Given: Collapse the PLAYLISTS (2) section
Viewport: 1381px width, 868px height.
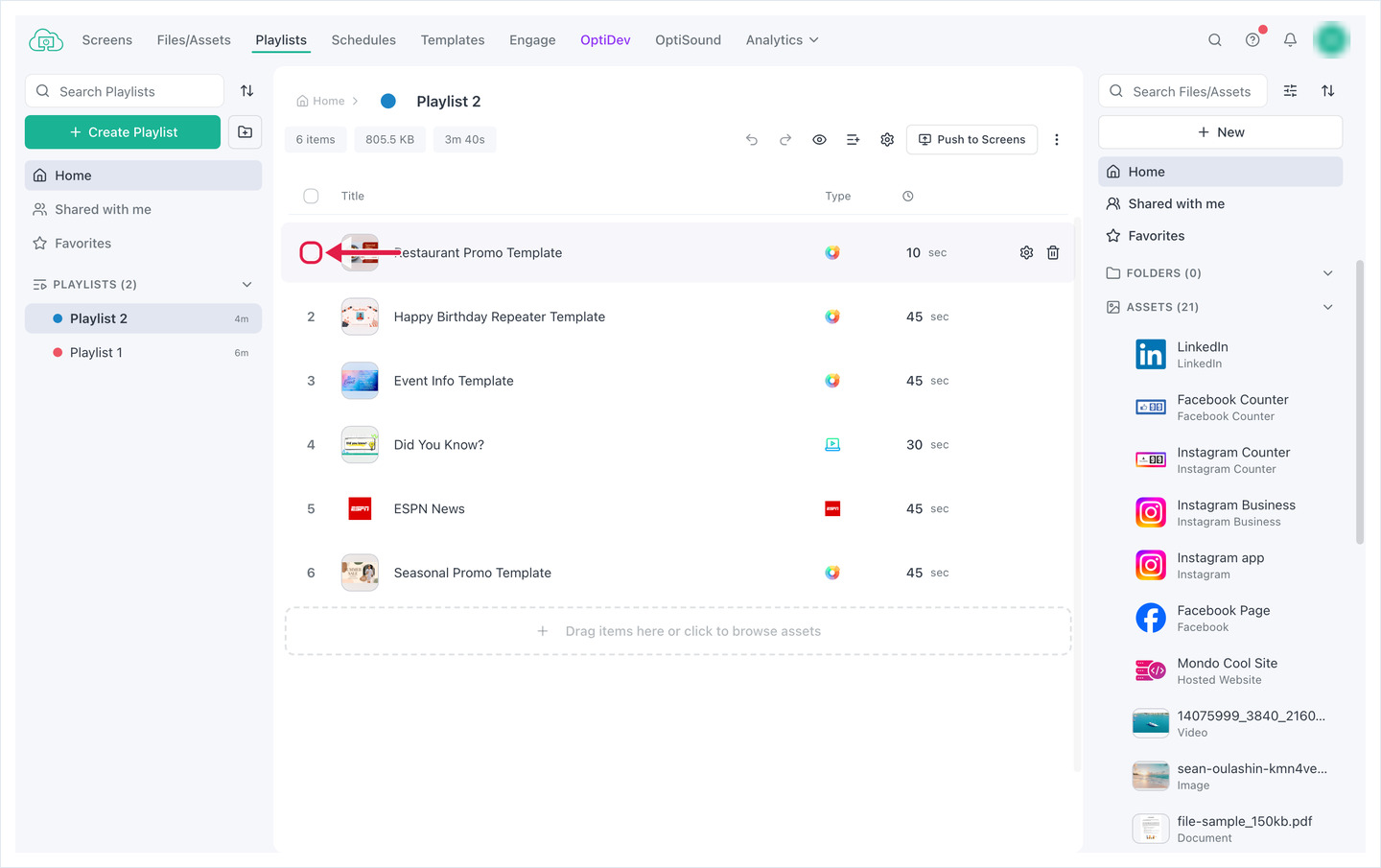Looking at the screenshot, I should coord(246,285).
